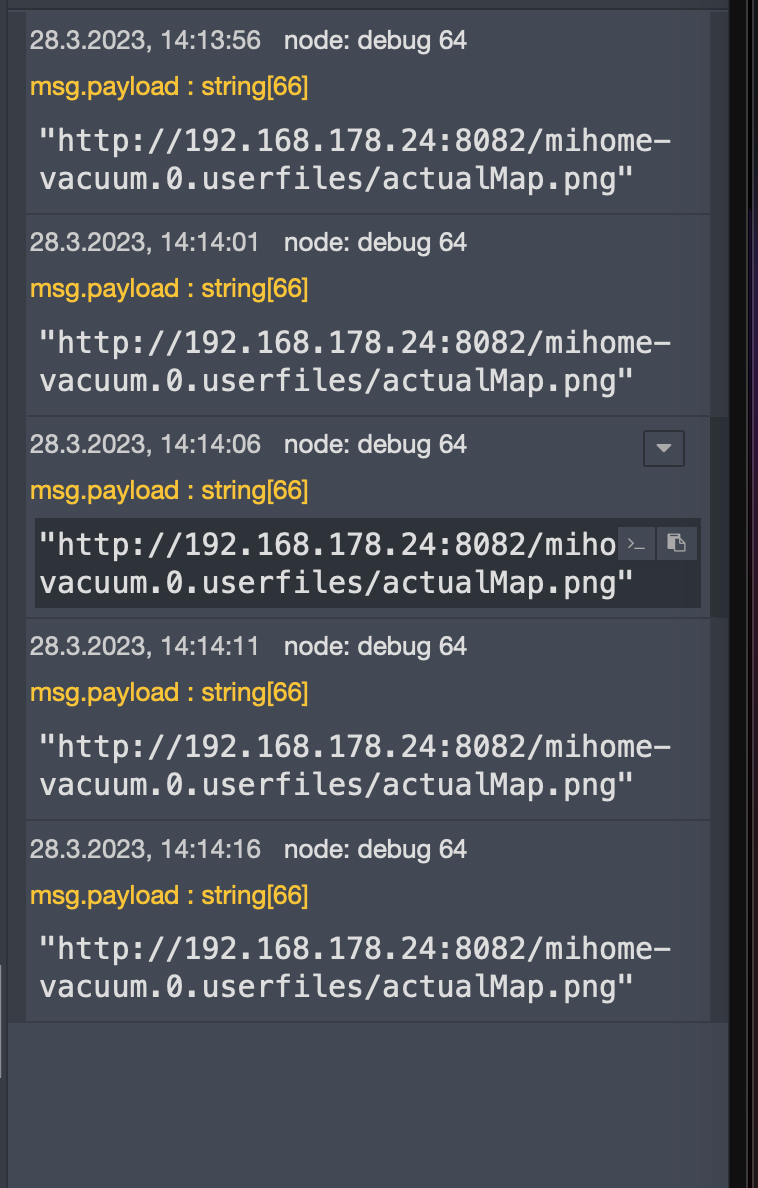This screenshot has width=758, height=1188.
Task: Select msg.payload label of 14:14:06 message
Action: point(169,491)
